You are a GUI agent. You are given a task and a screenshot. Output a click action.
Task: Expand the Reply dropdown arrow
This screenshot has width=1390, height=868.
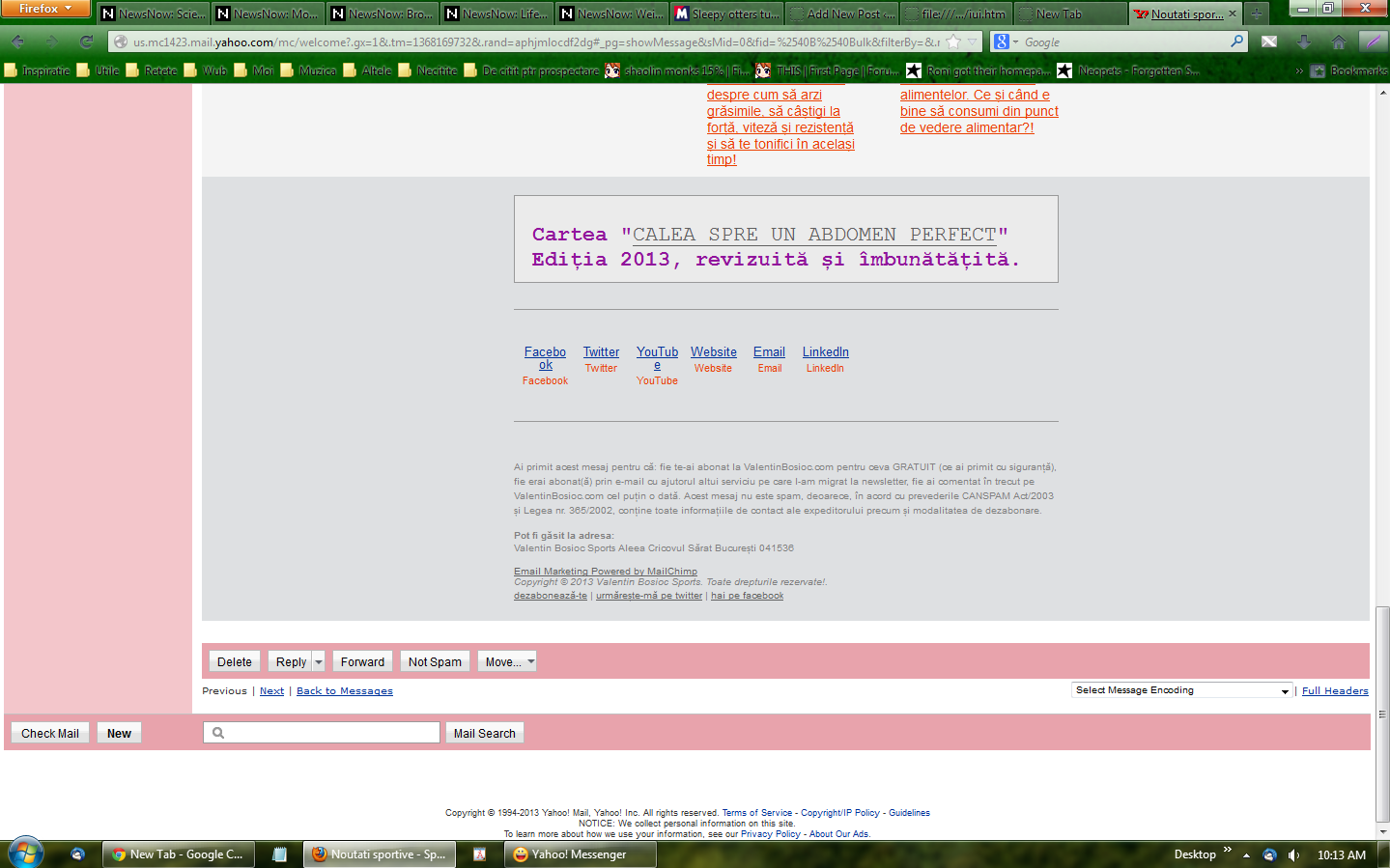(x=319, y=661)
